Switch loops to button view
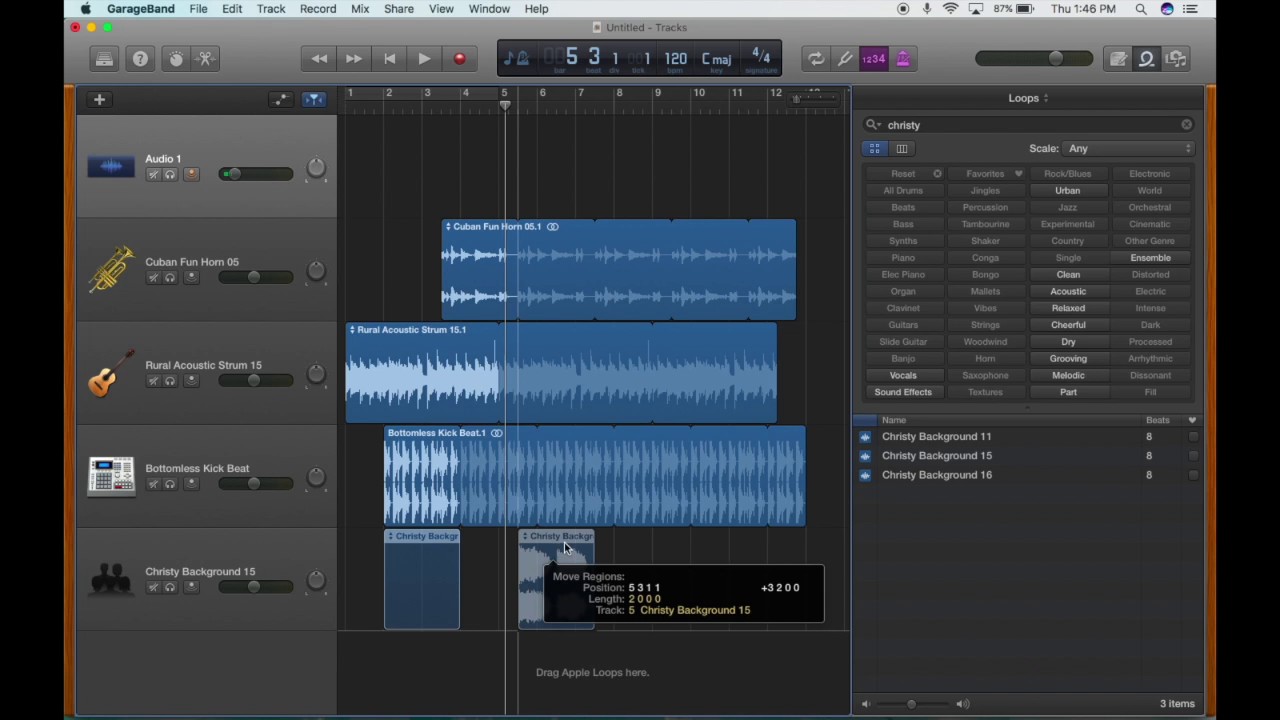 (x=875, y=149)
